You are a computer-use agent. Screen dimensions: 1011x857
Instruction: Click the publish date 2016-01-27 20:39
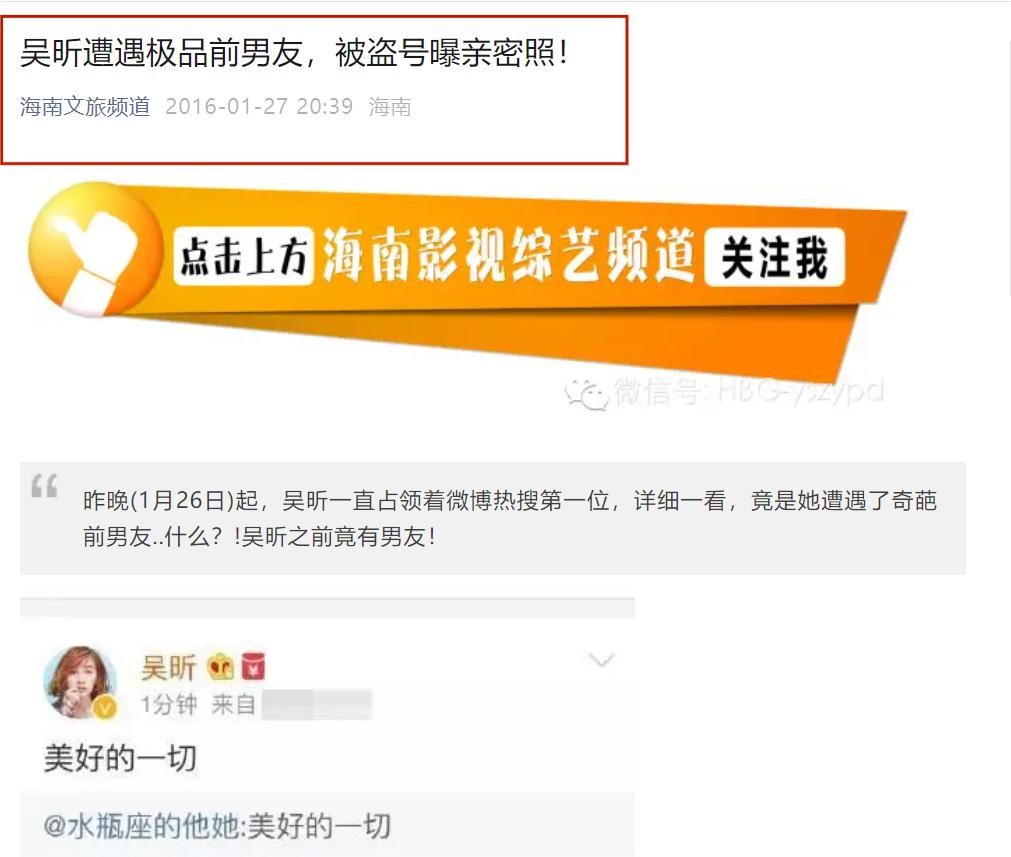click(259, 106)
